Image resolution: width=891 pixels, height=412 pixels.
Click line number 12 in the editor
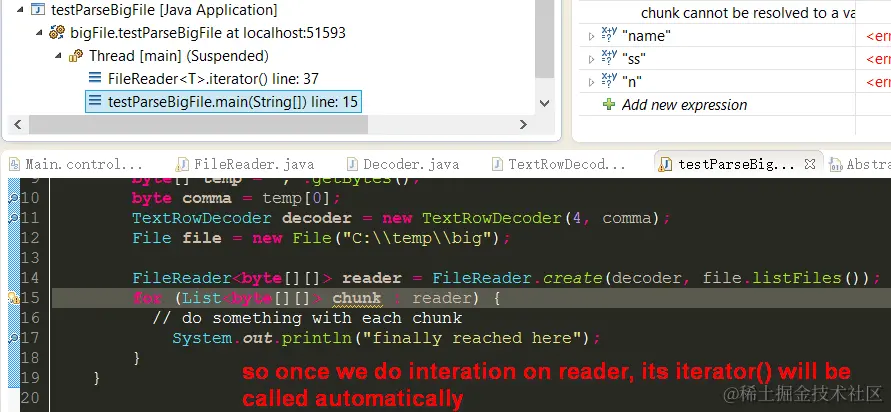coord(31,238)
